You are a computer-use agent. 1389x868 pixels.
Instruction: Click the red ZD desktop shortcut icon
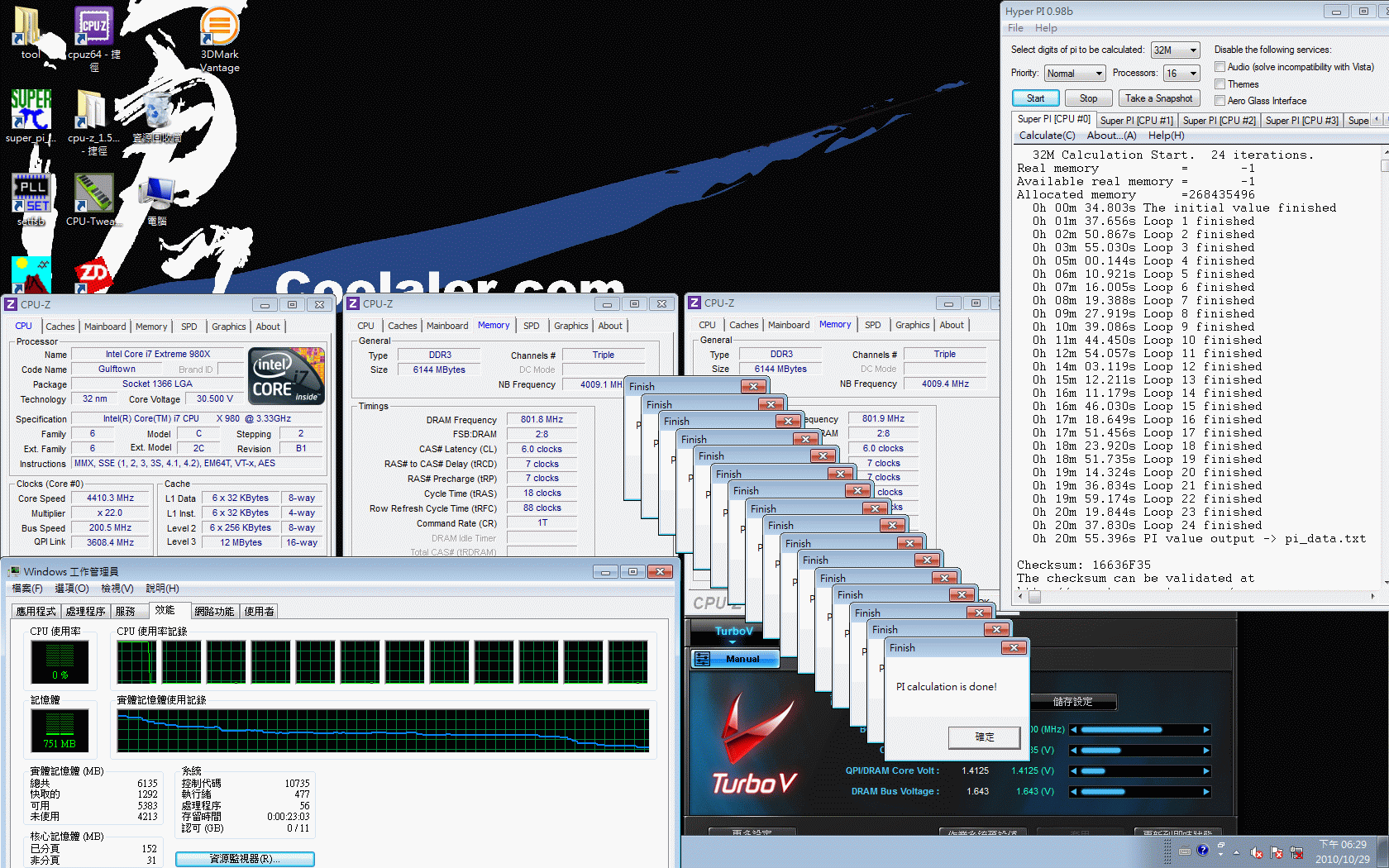coord(93,275)
